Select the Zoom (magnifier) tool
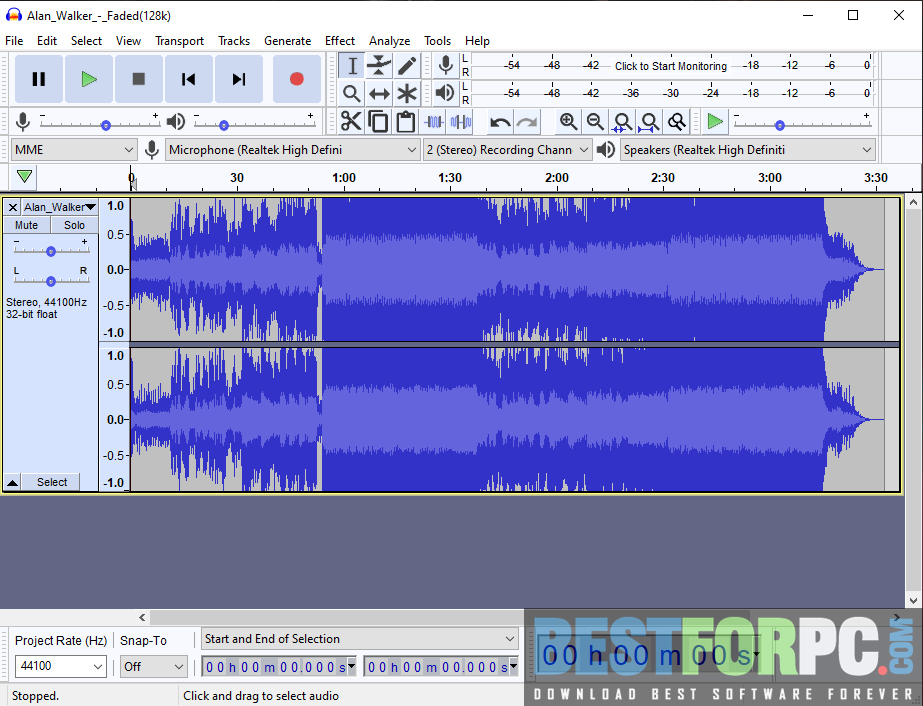This screenshot has height=706, width=923. tap(352, 93)
